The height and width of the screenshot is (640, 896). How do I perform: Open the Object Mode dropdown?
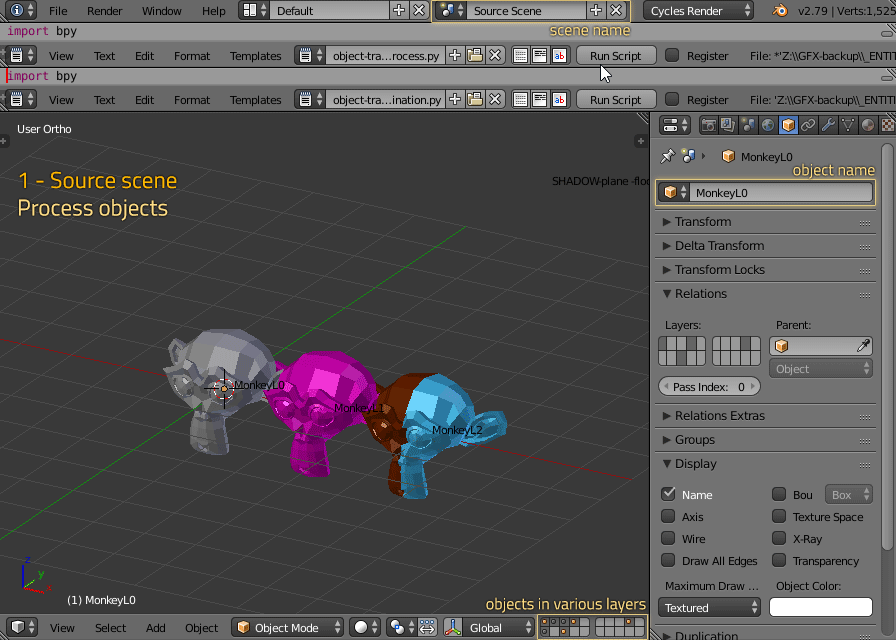coord(287,627)
